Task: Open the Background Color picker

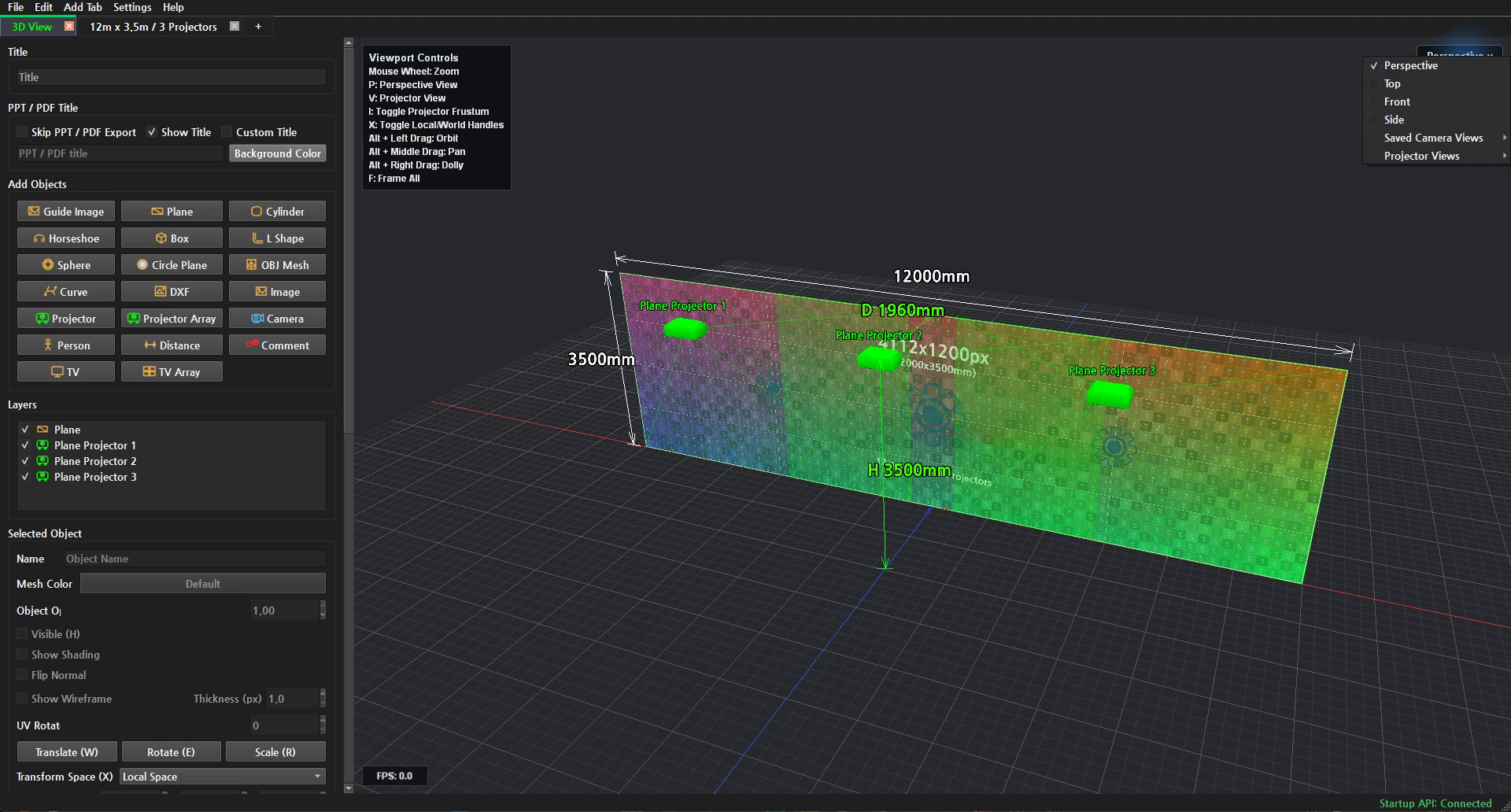Action: [x=277, y=153]
